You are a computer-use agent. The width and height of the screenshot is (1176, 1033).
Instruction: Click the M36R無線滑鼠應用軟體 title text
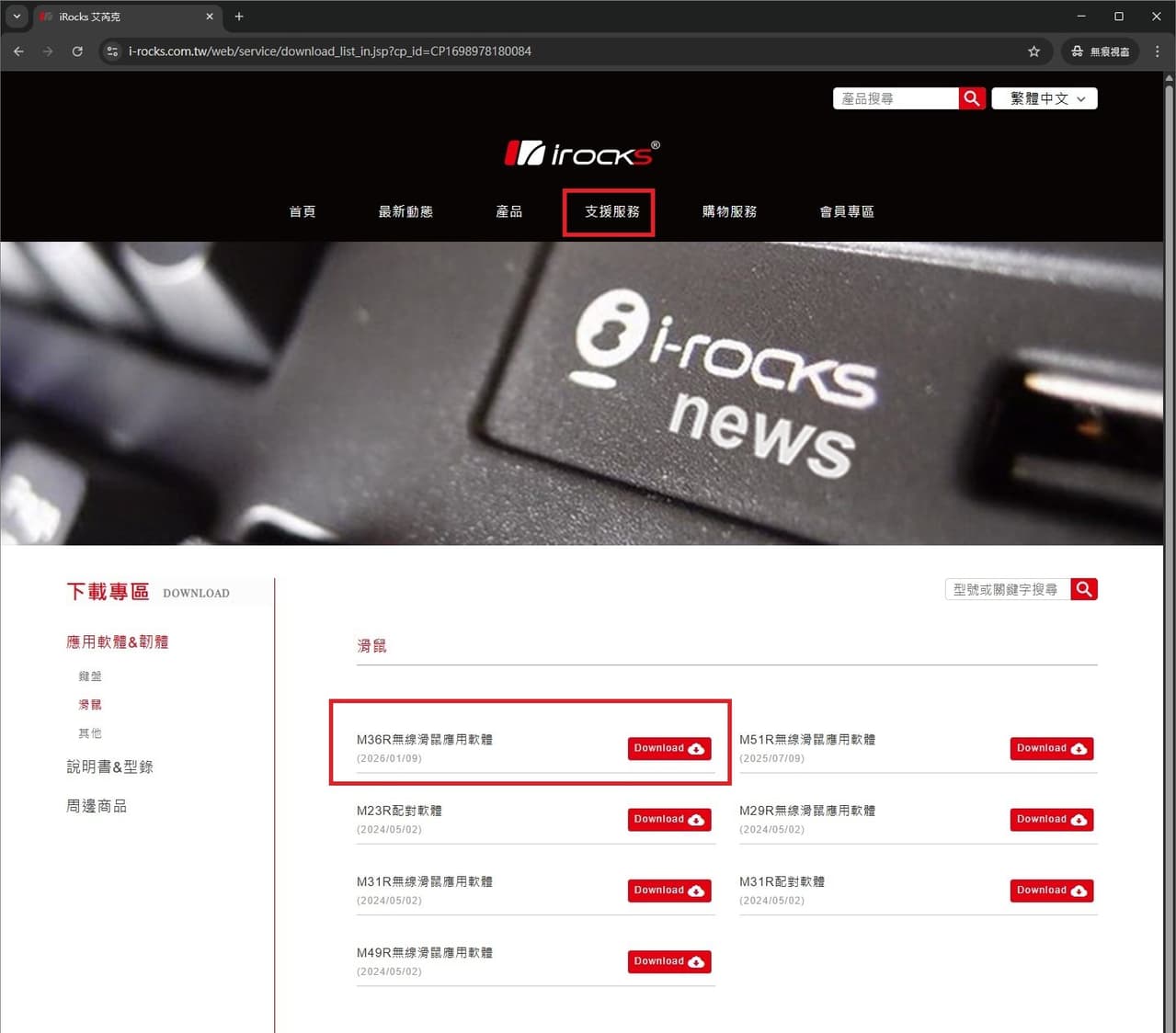[425, 739]
